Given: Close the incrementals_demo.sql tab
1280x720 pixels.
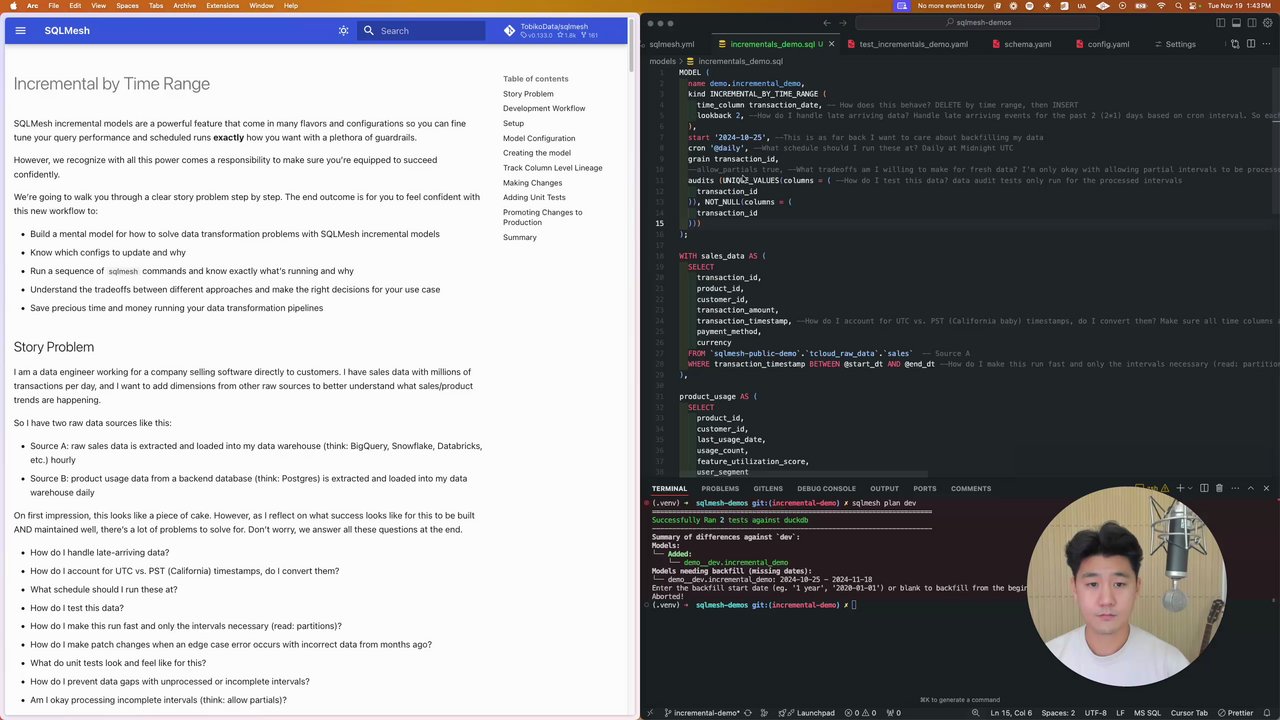Looking at the screenshot, I should point(831,44).
